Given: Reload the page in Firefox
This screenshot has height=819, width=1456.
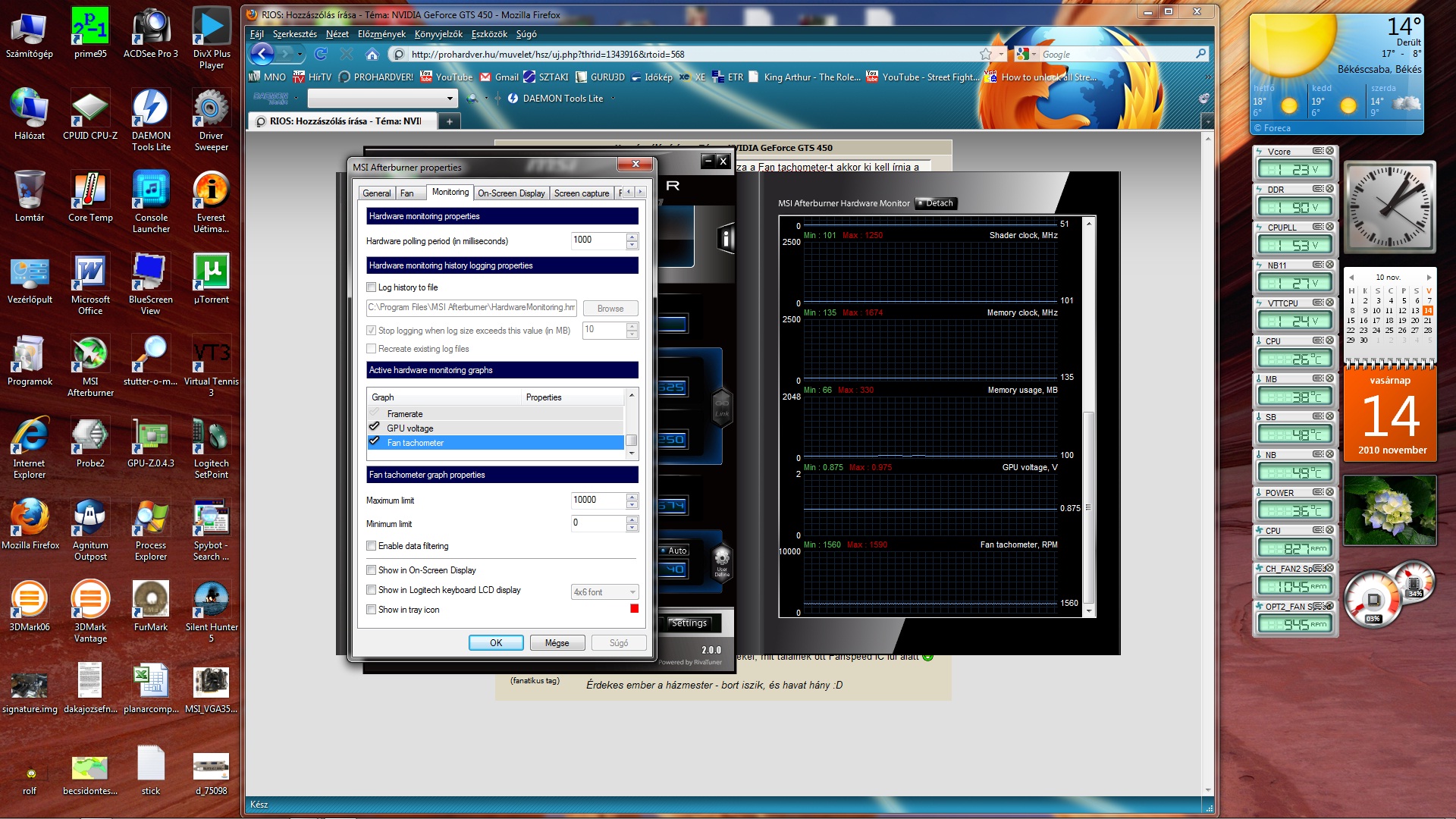Looking at the screenshot, I should [321, 54].
